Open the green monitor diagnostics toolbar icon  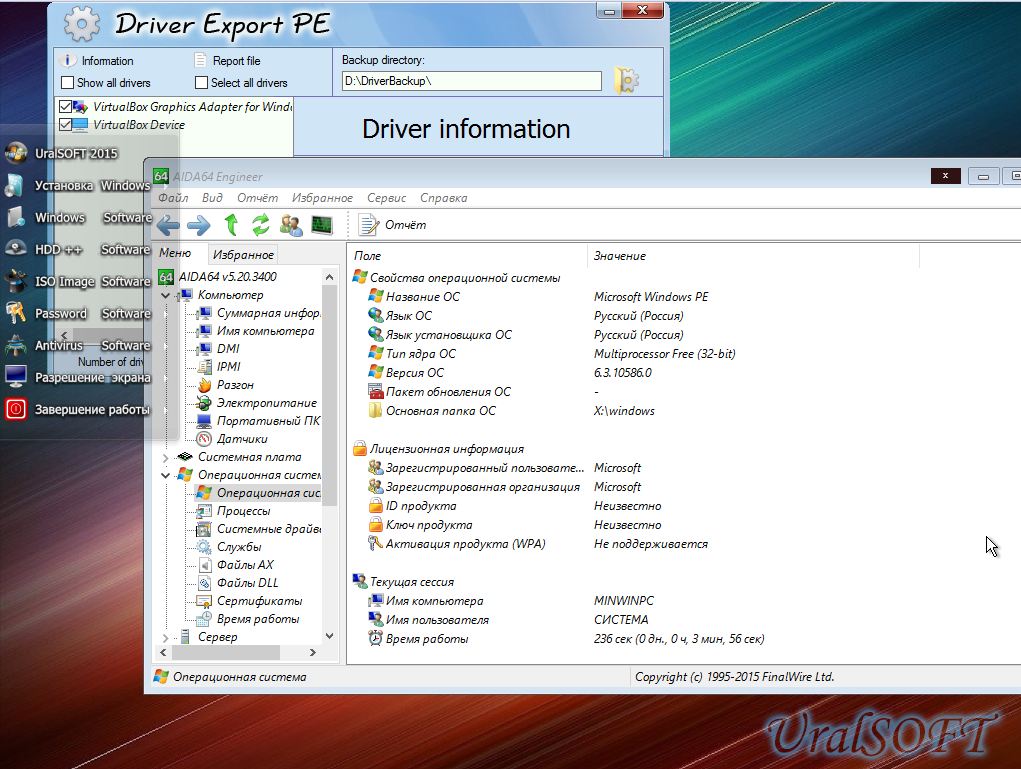321,224
